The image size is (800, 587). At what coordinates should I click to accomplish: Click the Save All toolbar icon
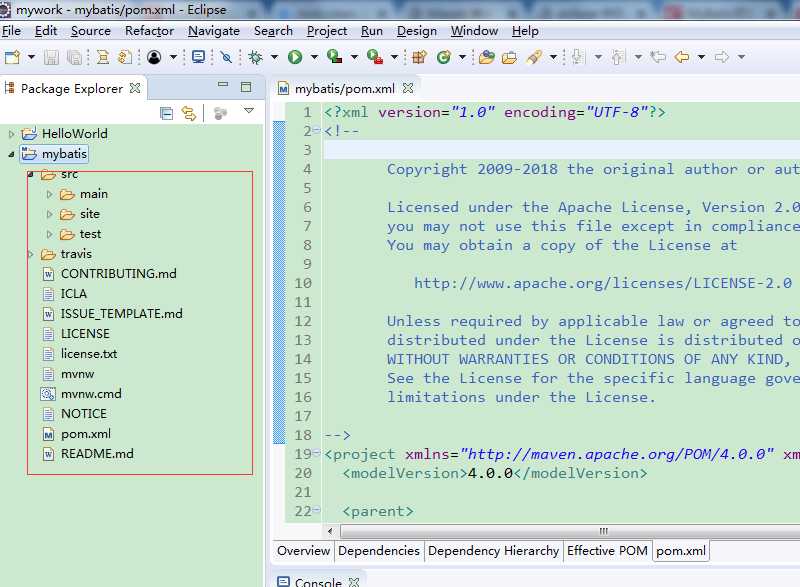(x=74, y=57)
